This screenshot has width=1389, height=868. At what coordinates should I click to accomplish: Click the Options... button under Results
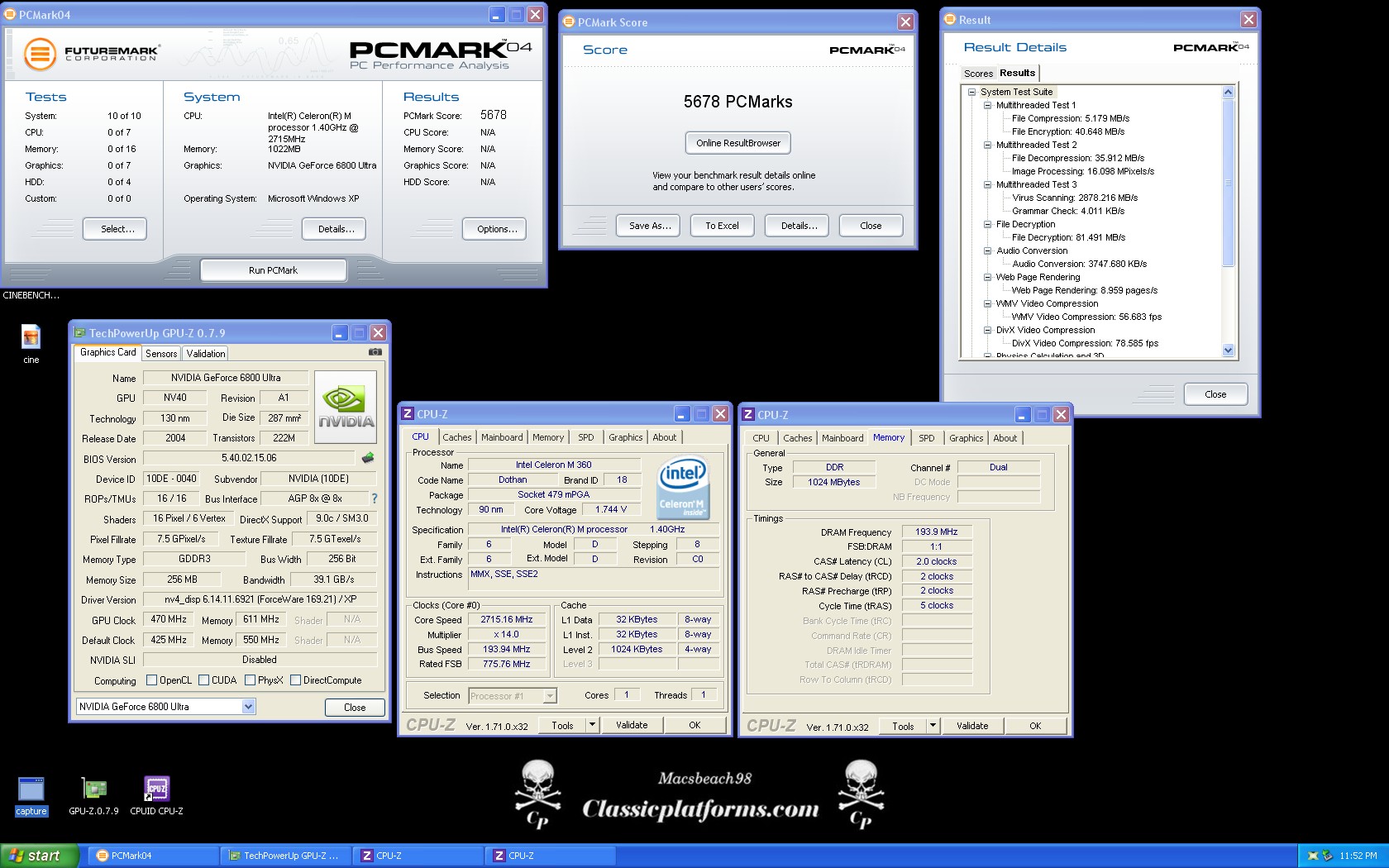[495, 229]
